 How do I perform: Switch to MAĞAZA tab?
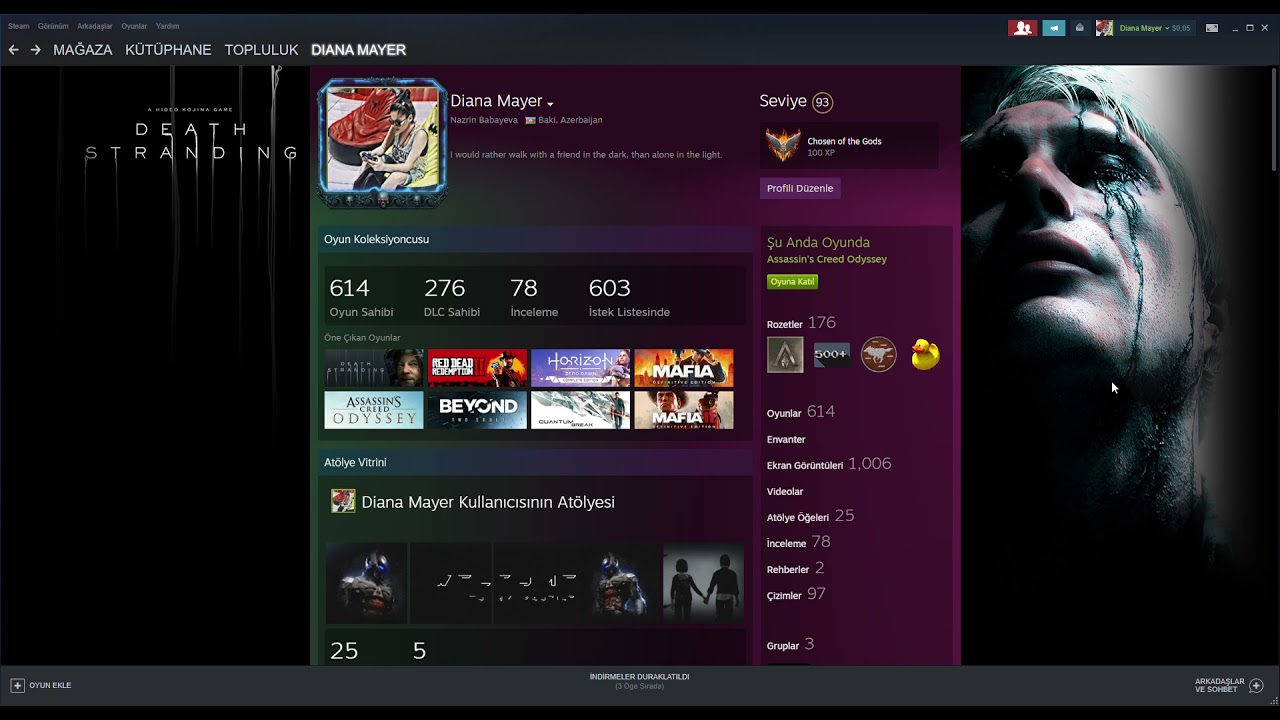[x=82, y=50]
